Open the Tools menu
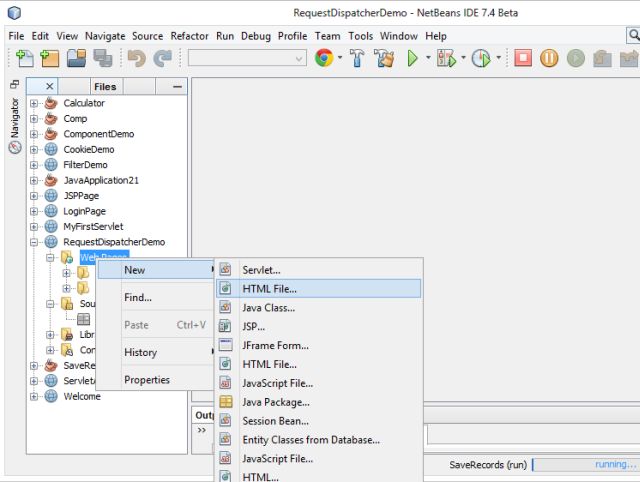640x482 pixels. pyautogui.click(x=360, y=36)
